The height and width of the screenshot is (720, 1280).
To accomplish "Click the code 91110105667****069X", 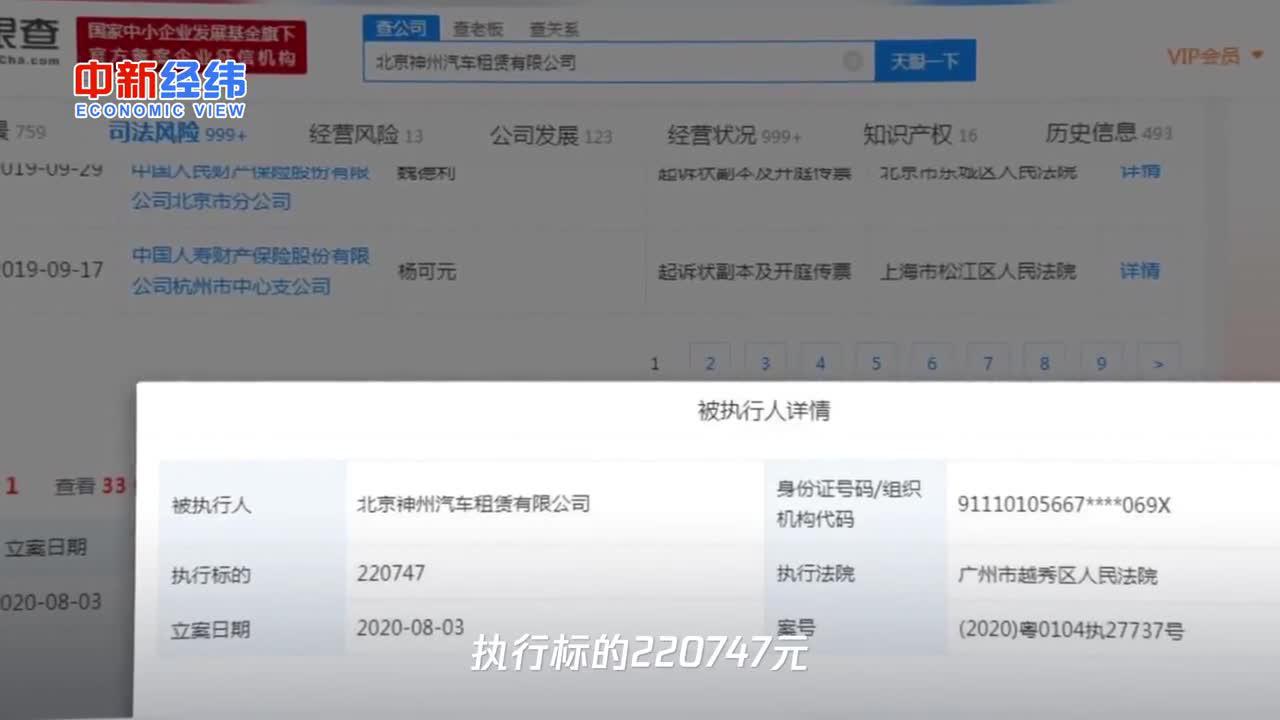I will point(1064,505).
